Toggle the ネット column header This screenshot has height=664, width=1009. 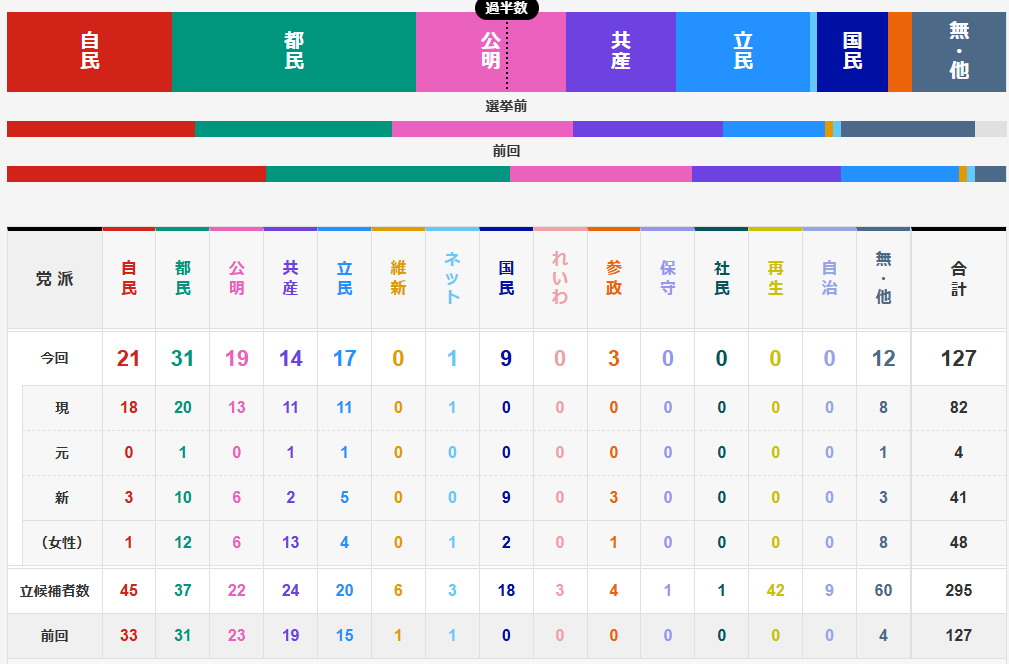(x=452, y=278)
